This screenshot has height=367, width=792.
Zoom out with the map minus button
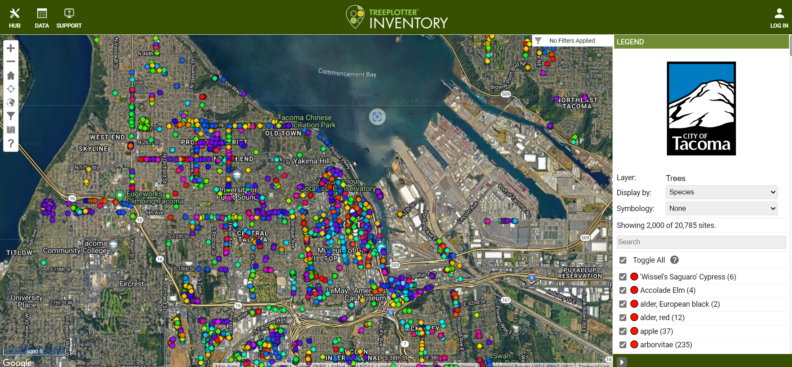[x=11, y=62]
